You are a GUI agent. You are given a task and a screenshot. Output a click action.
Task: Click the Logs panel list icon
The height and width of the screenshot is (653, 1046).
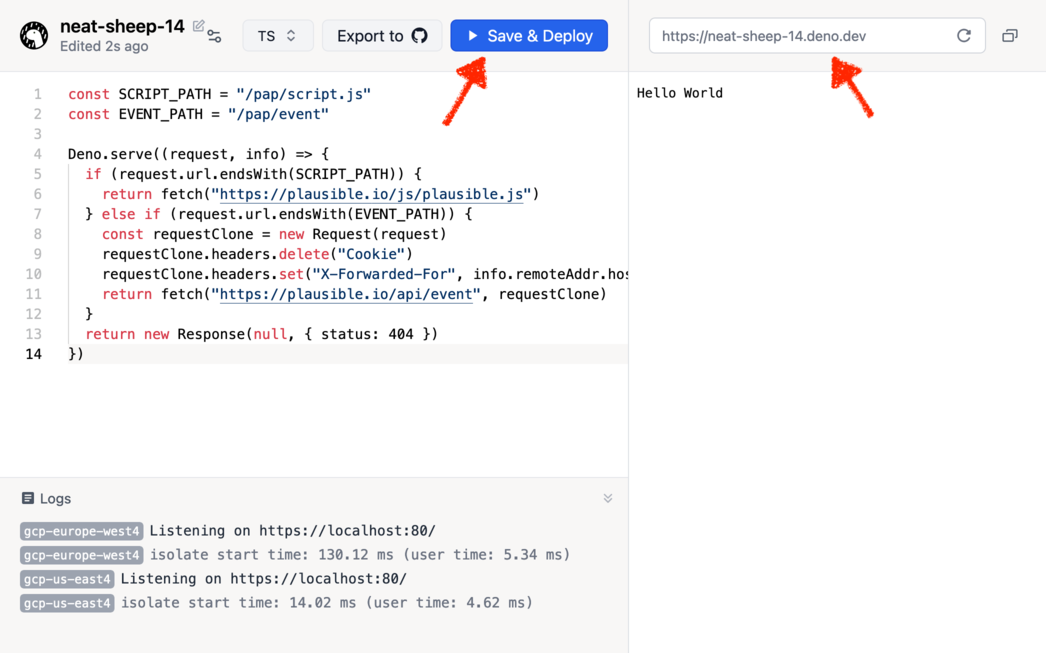(28, 498)
